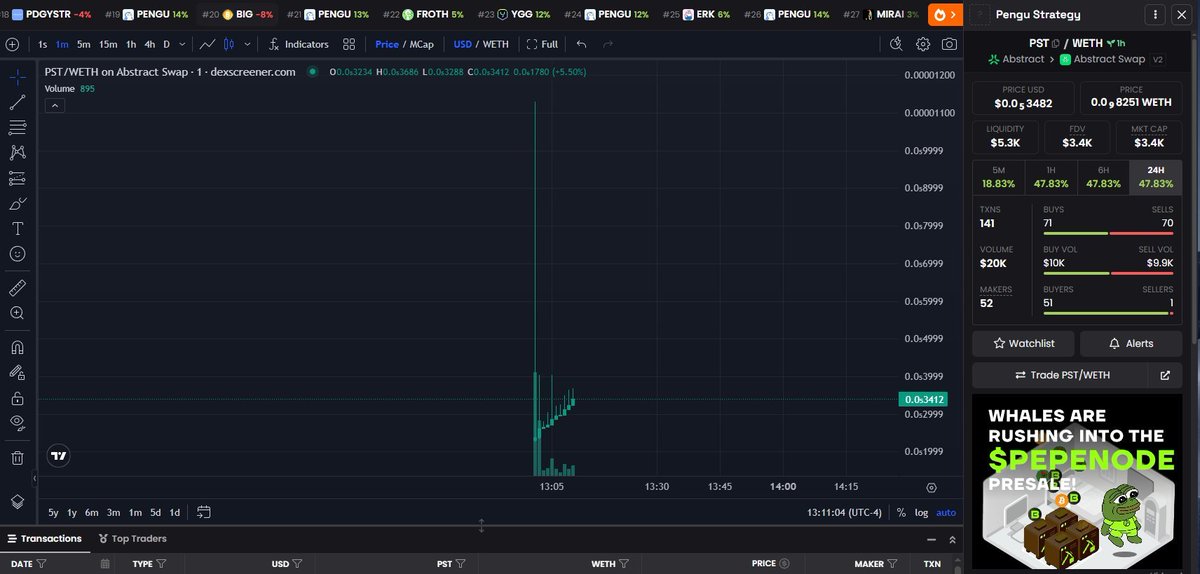Filter transactions by DATE column
Image resolution: width=1200 pixels, height=574 pixels.
pyautogui.click(x=43, y=564)
